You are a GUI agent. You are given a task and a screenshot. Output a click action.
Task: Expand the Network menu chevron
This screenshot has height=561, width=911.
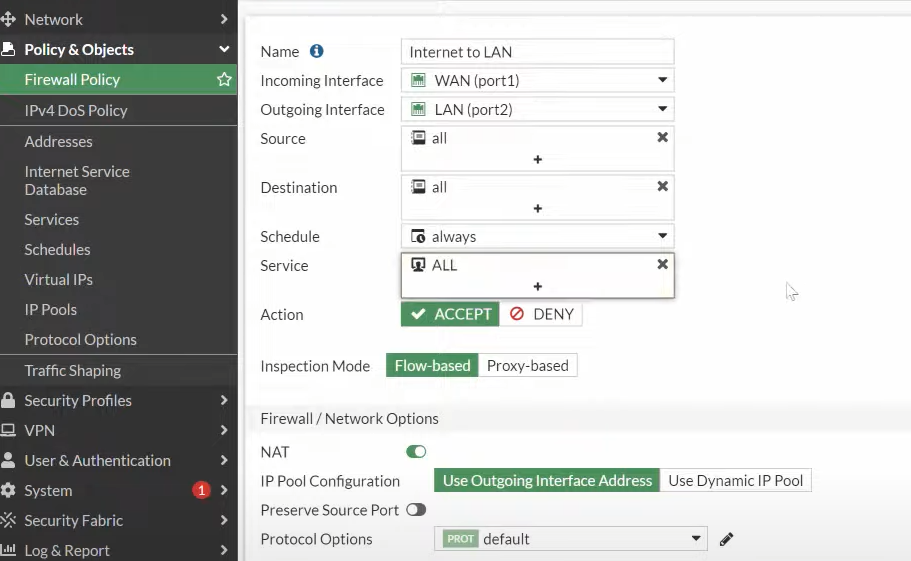coord(224,19)
